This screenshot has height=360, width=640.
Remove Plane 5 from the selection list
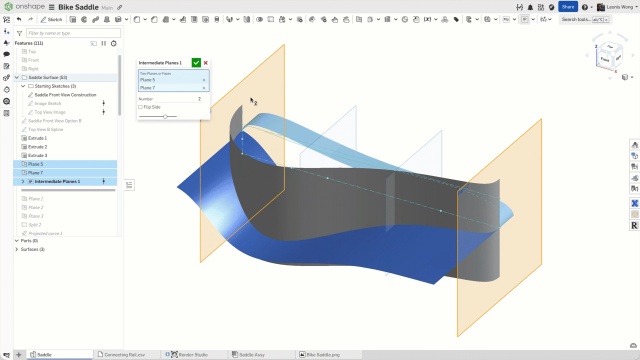204,80
